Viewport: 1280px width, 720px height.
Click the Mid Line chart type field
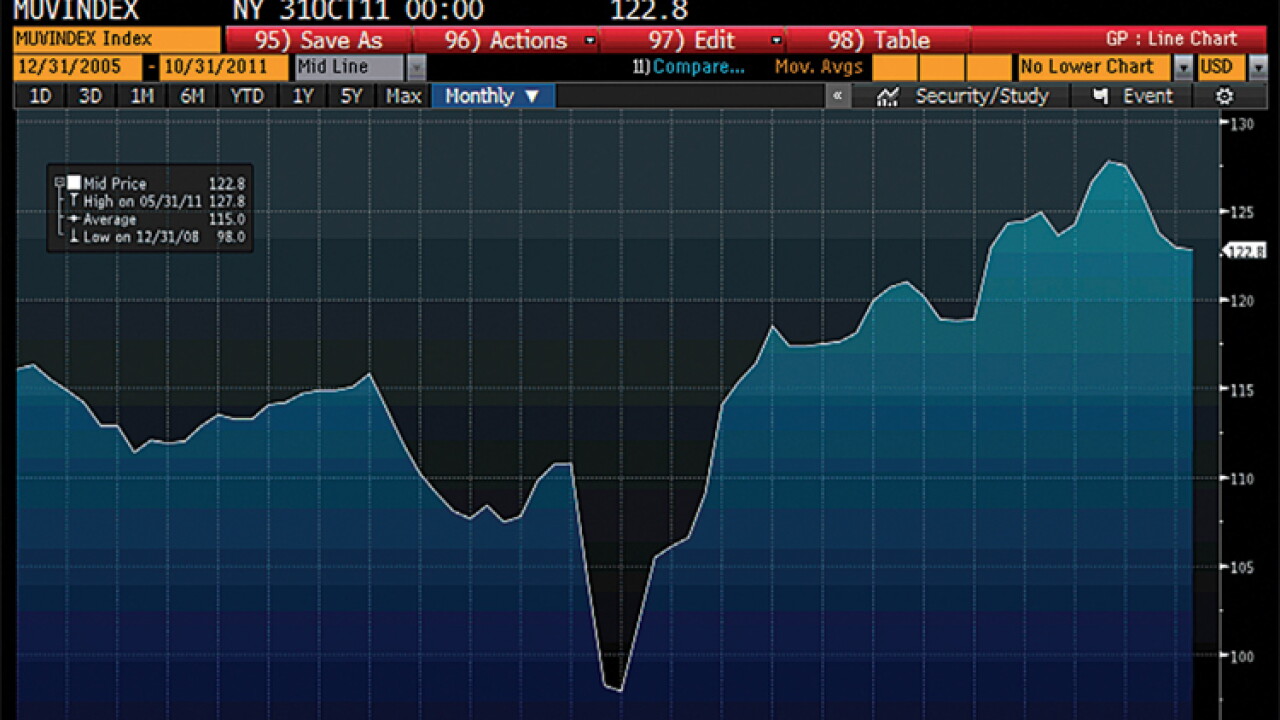click(x=350, y=67)
